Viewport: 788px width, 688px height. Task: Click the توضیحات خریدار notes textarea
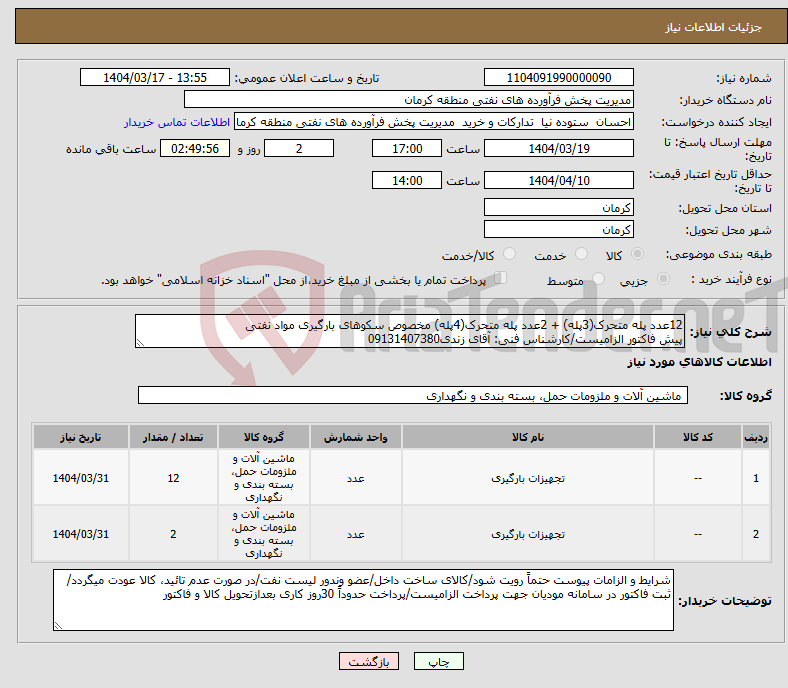click(363, 600)
